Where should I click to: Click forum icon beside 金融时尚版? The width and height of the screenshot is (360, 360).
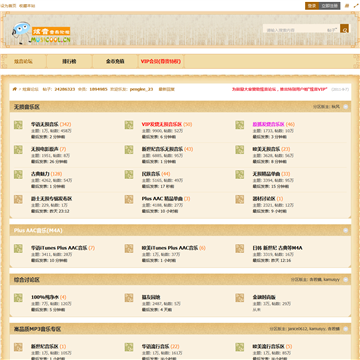click(x=239, y=298)
